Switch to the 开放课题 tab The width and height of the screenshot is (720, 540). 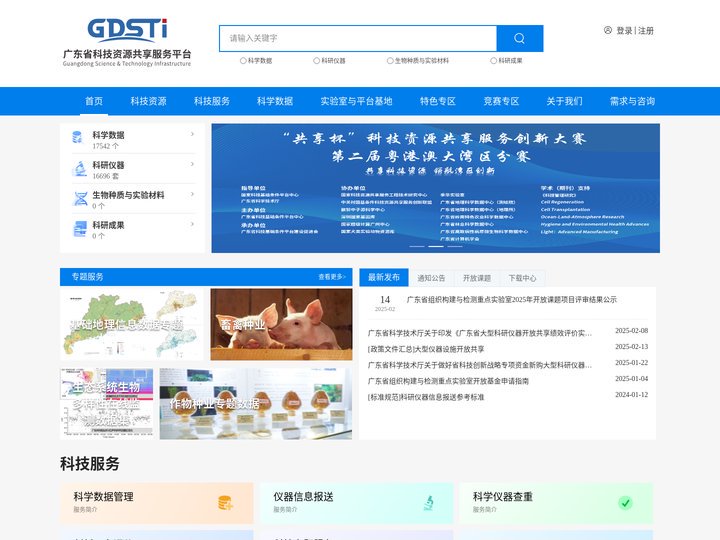coord(477,278)
